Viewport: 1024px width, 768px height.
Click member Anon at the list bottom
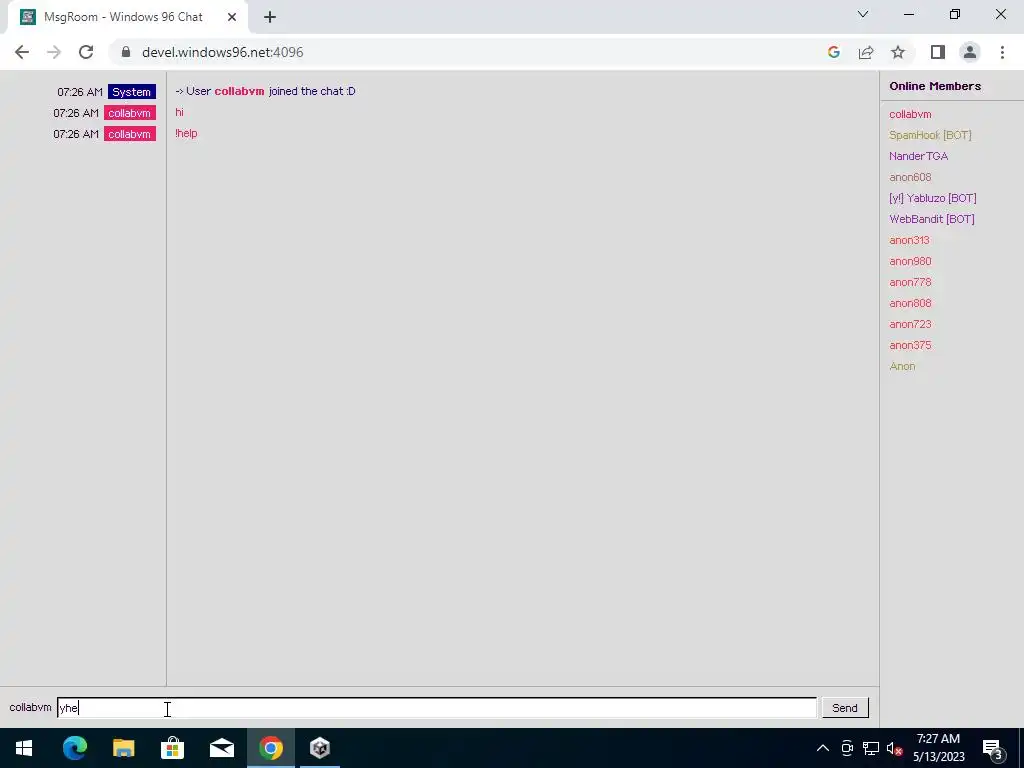[x=902, y=366]
